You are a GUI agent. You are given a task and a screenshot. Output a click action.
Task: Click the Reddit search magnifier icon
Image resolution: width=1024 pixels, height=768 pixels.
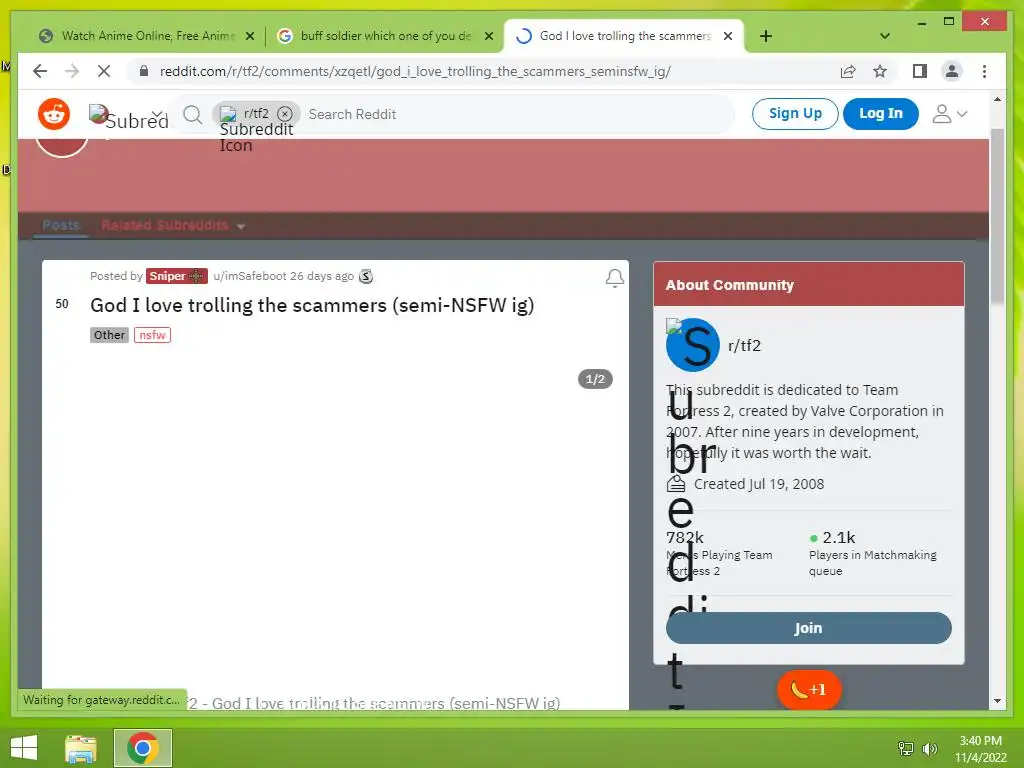click(x=192, y=115)
